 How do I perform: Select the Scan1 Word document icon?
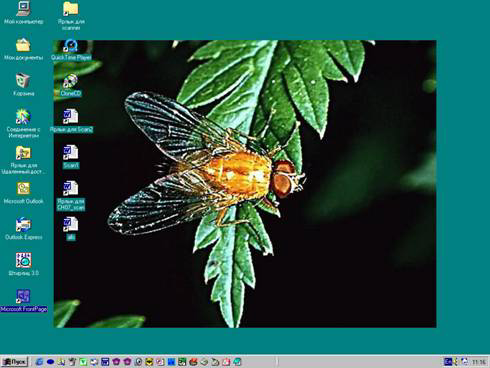pyautogui.click(x=71, y=153)
